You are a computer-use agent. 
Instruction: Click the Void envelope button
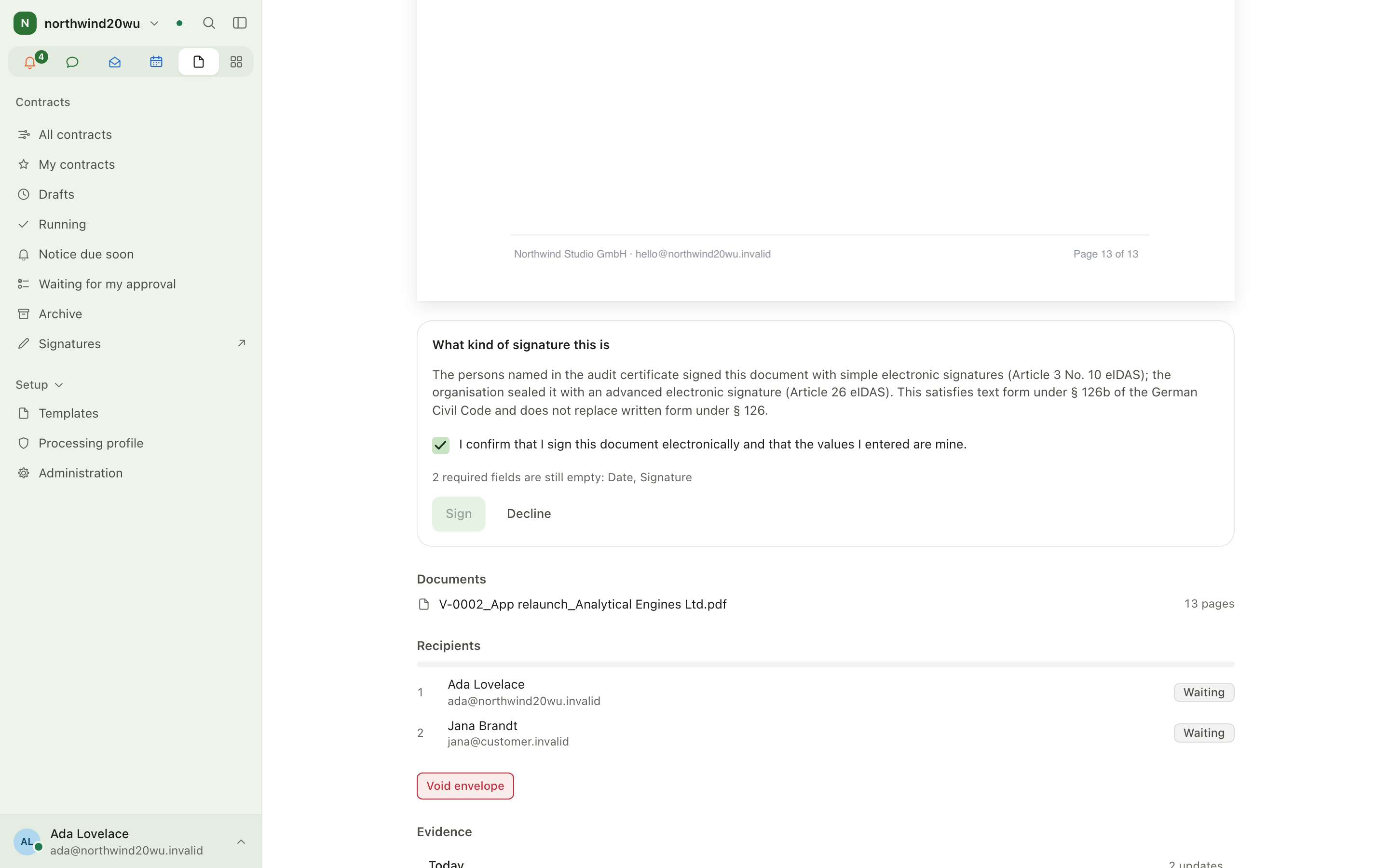(465, 786)
